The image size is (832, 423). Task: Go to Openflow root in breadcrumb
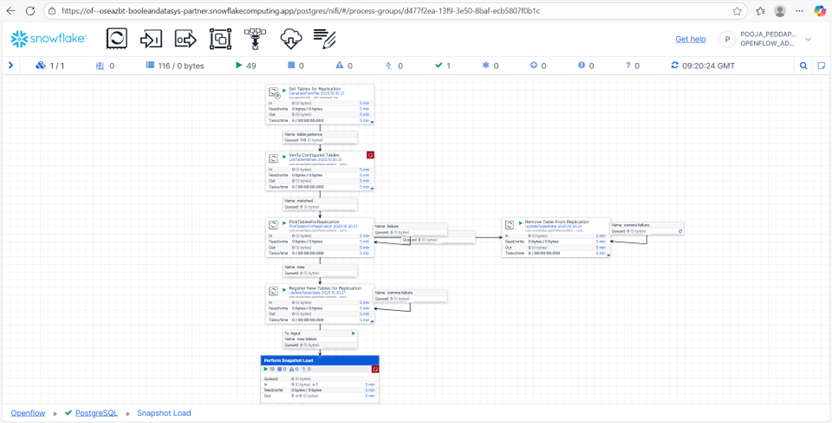pyautogui.click(x=28, y=412)
